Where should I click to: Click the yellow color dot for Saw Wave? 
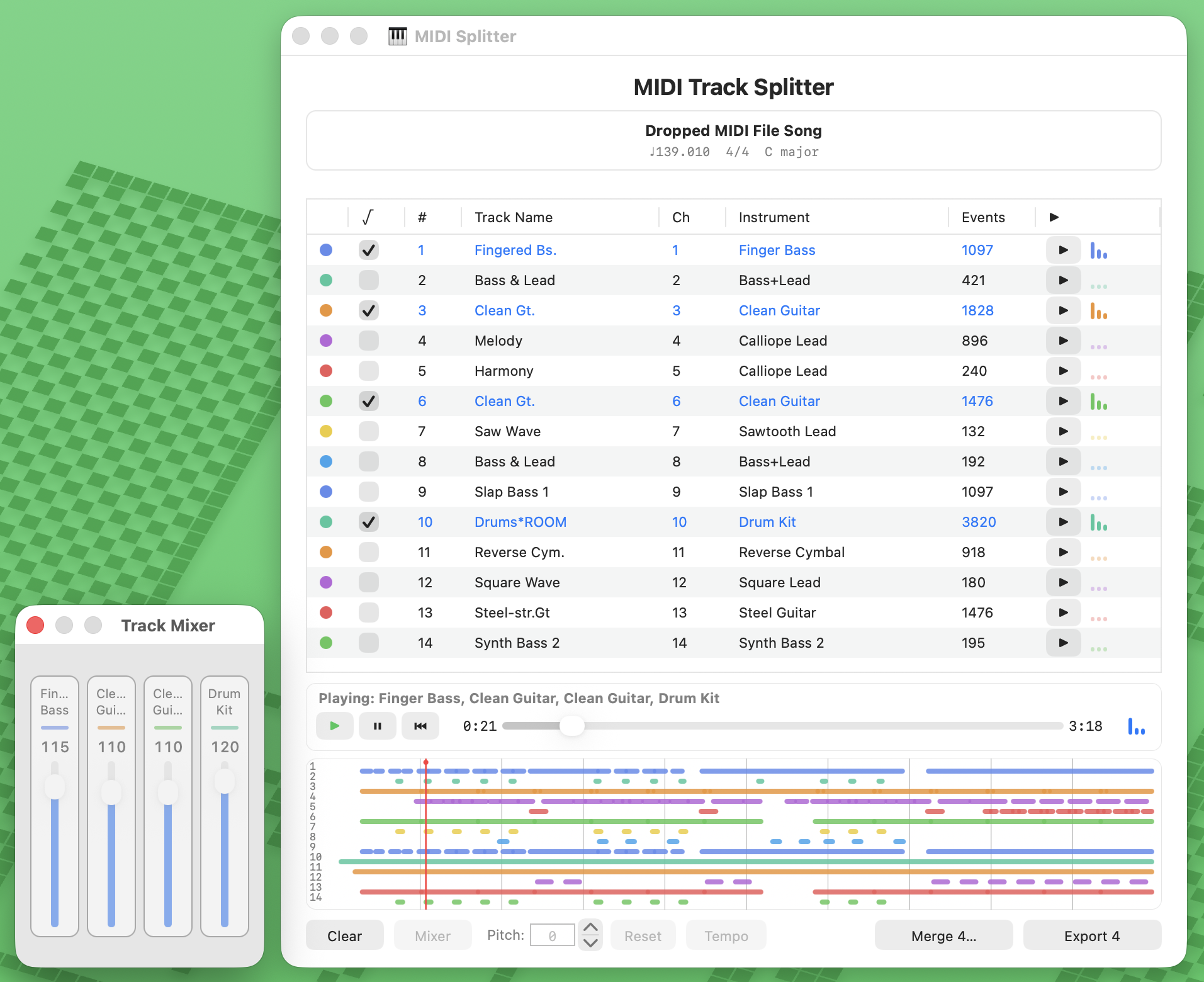(x=326, y=431)
